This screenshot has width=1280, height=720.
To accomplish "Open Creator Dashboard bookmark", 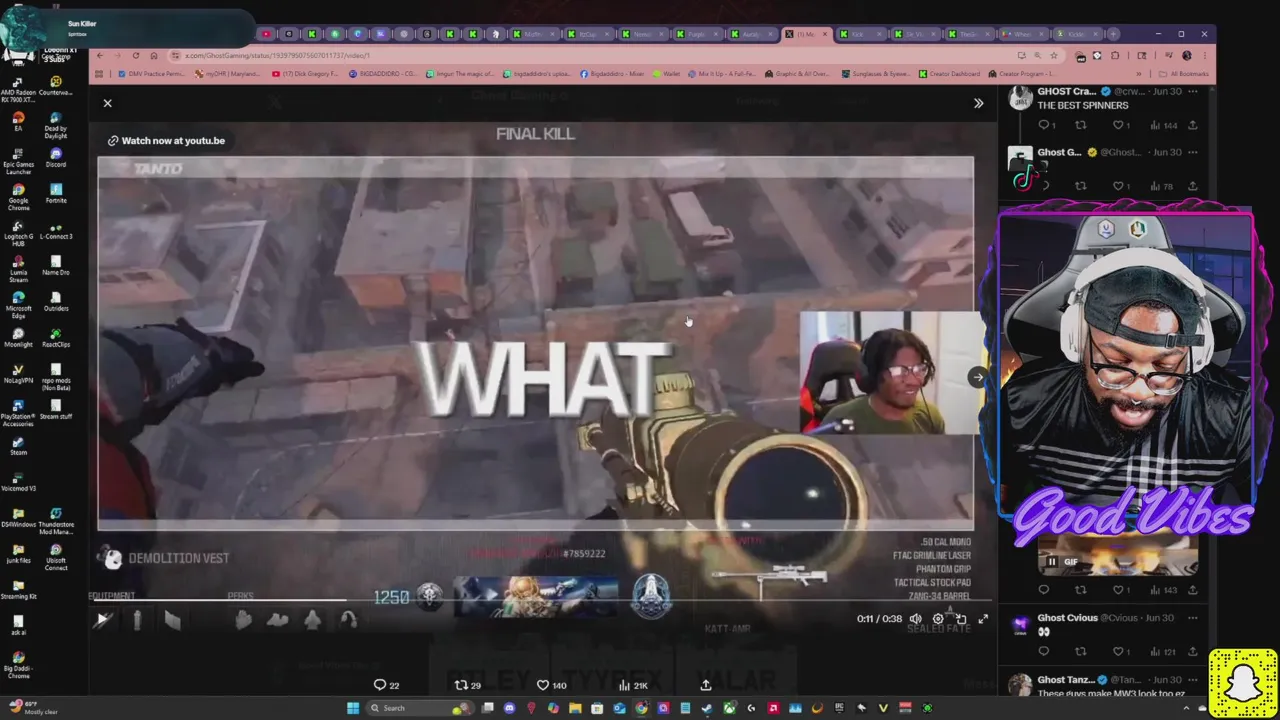I will [950, 74].
